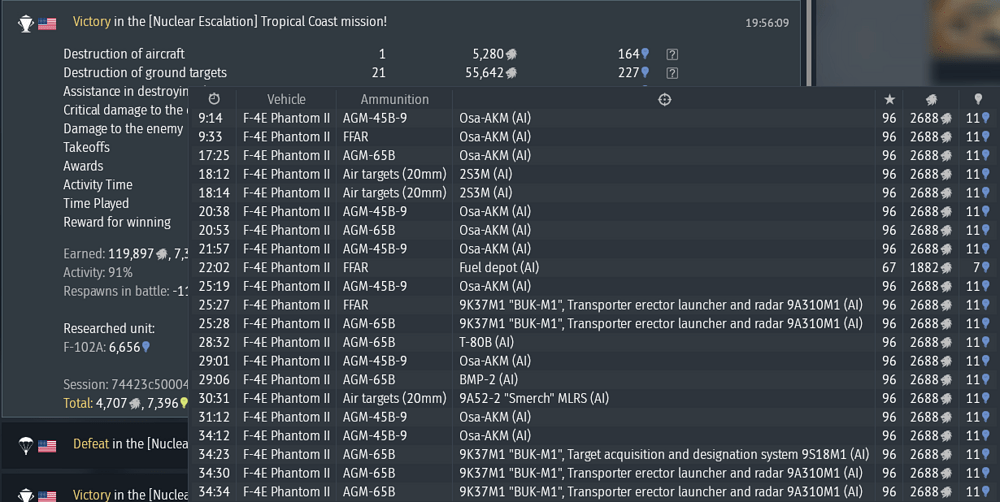Click the research points bulb column header

pos(978,99)
